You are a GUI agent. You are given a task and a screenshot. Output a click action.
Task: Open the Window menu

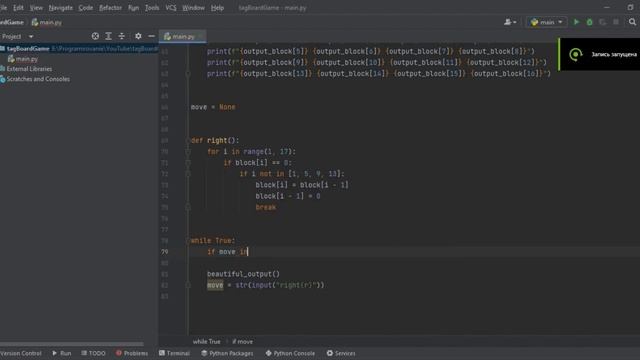[x=193, y=7]
